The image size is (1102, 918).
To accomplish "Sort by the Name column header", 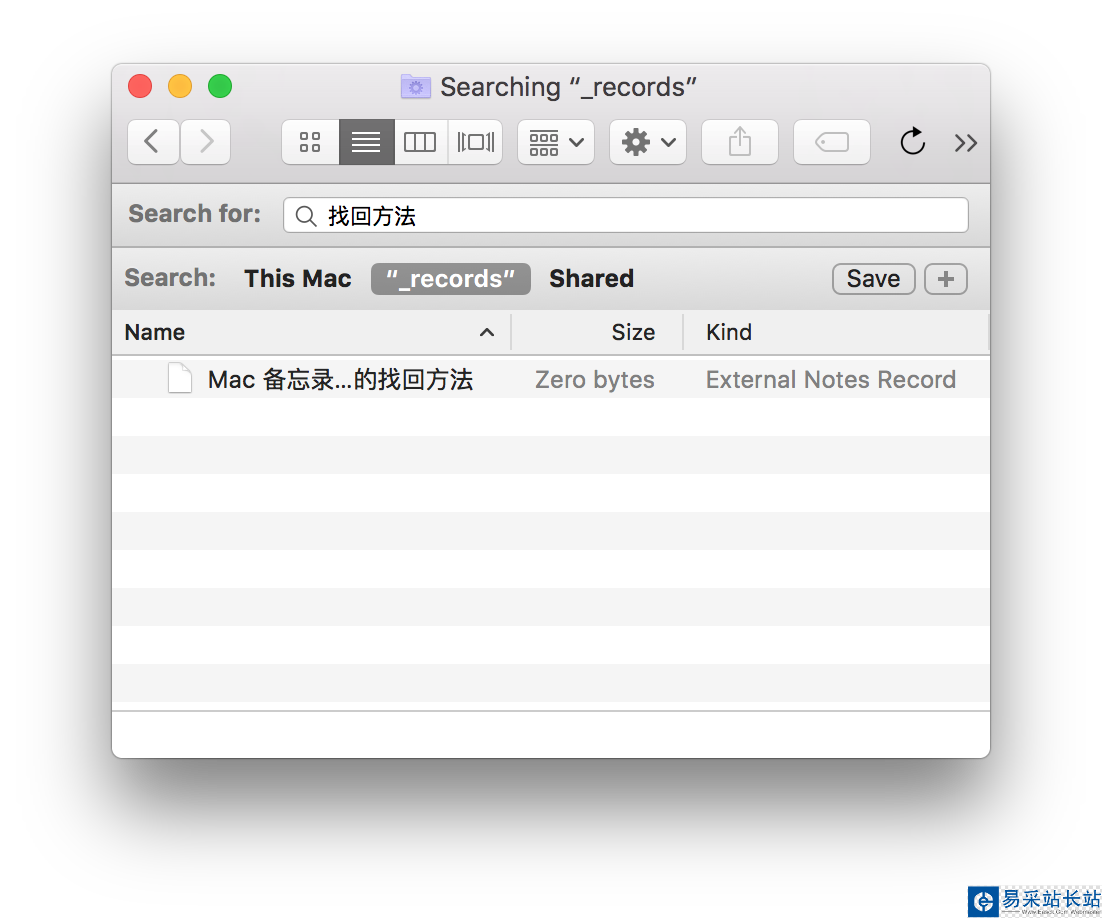I will click(x=311, y=332).
